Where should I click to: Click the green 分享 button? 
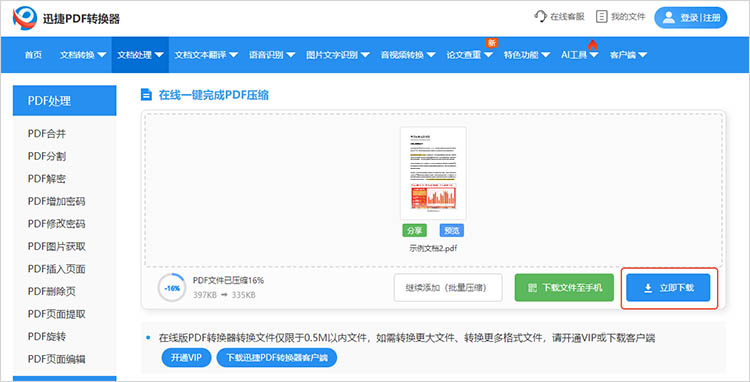pyautogui.click(x=414, y=230)
